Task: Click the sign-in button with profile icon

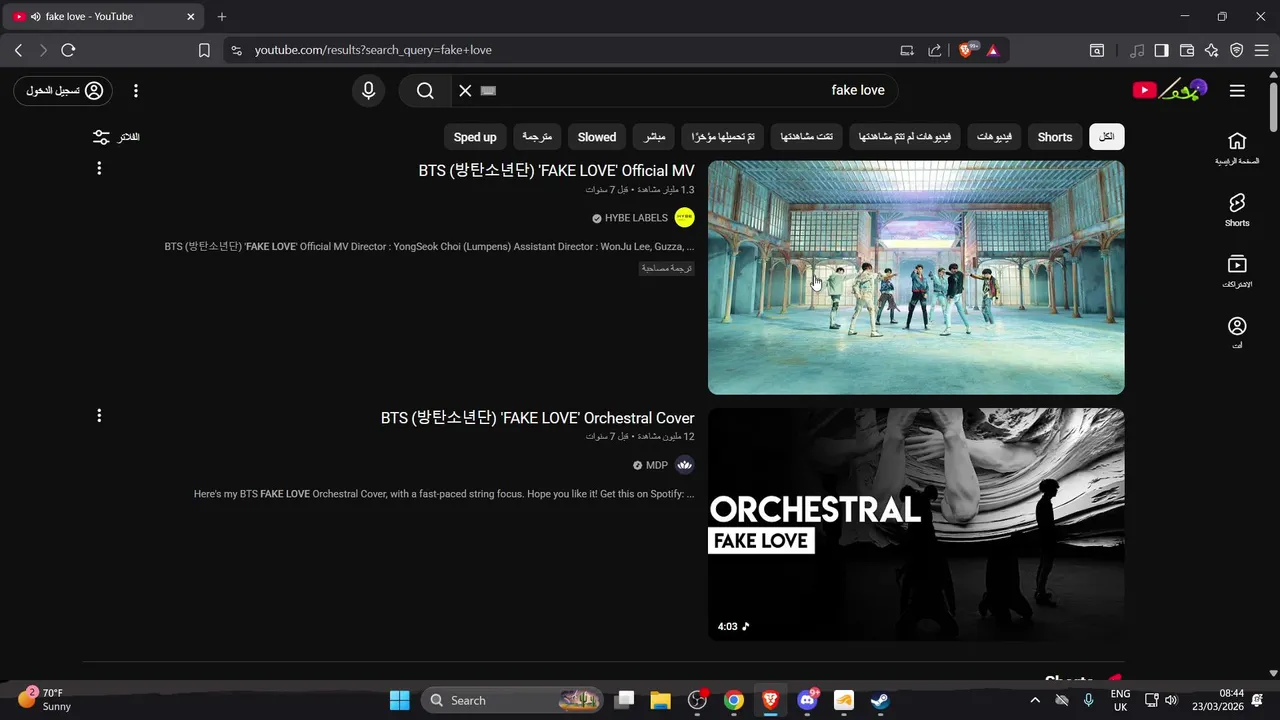Action: 63,91
